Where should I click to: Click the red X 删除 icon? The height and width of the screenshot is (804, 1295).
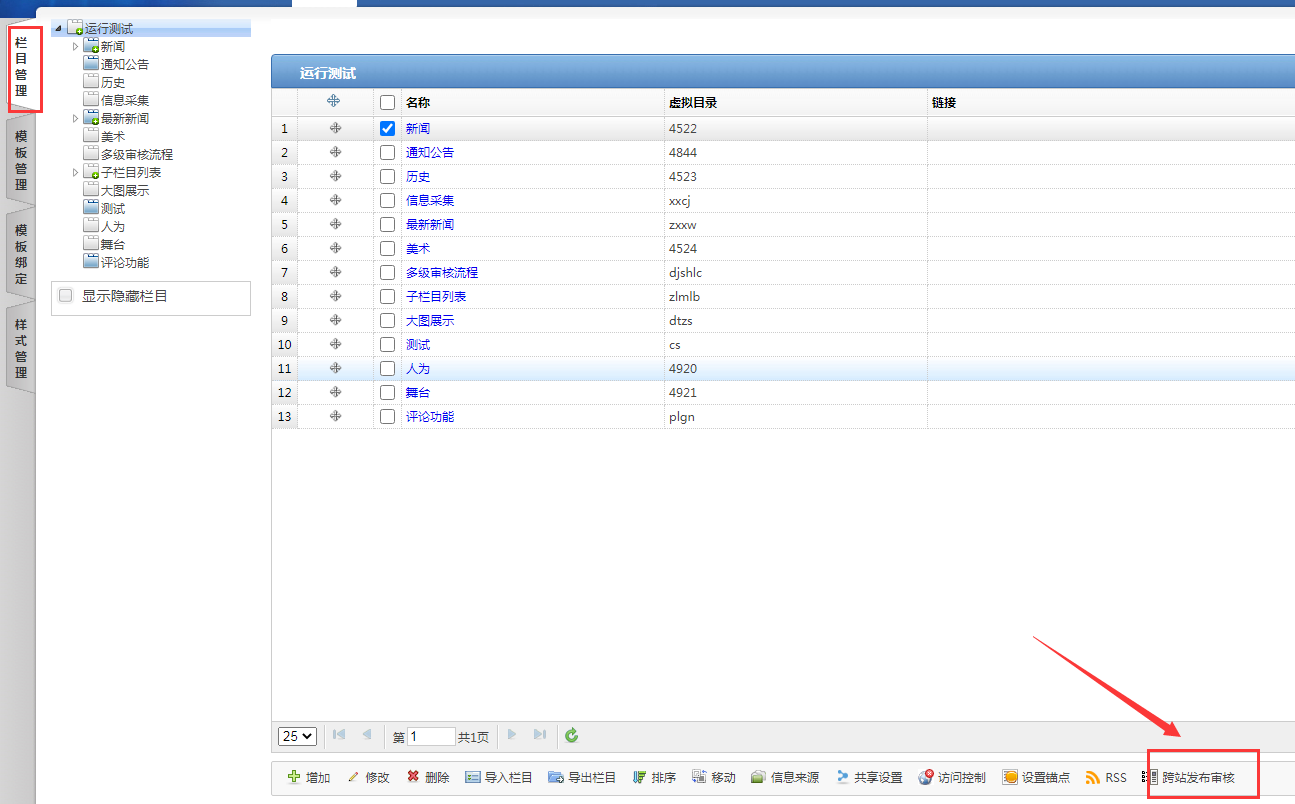point(413,777)
